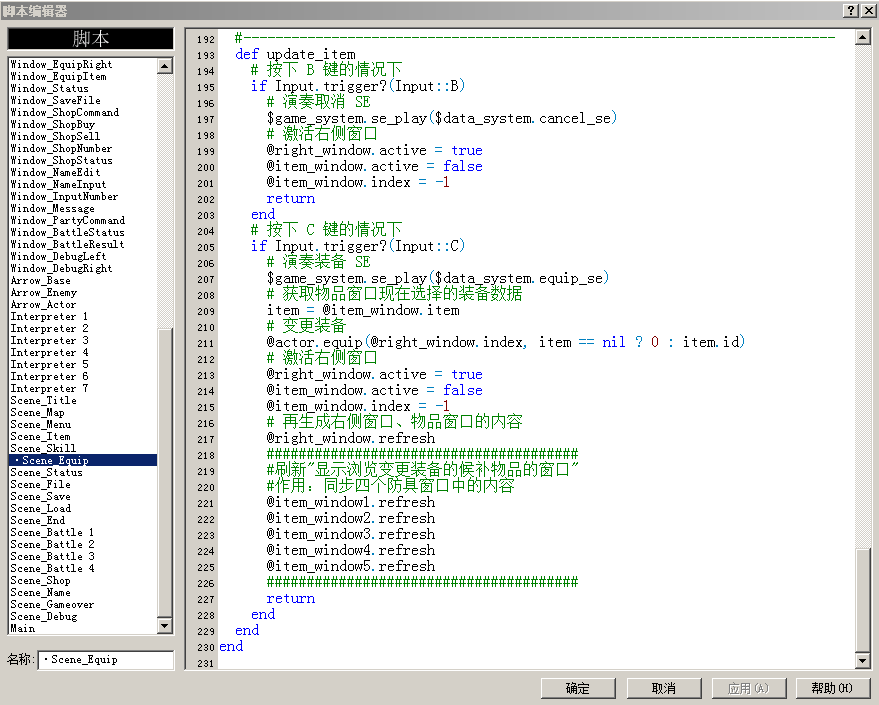Click the 确定 (OK) button

(578, 688)
